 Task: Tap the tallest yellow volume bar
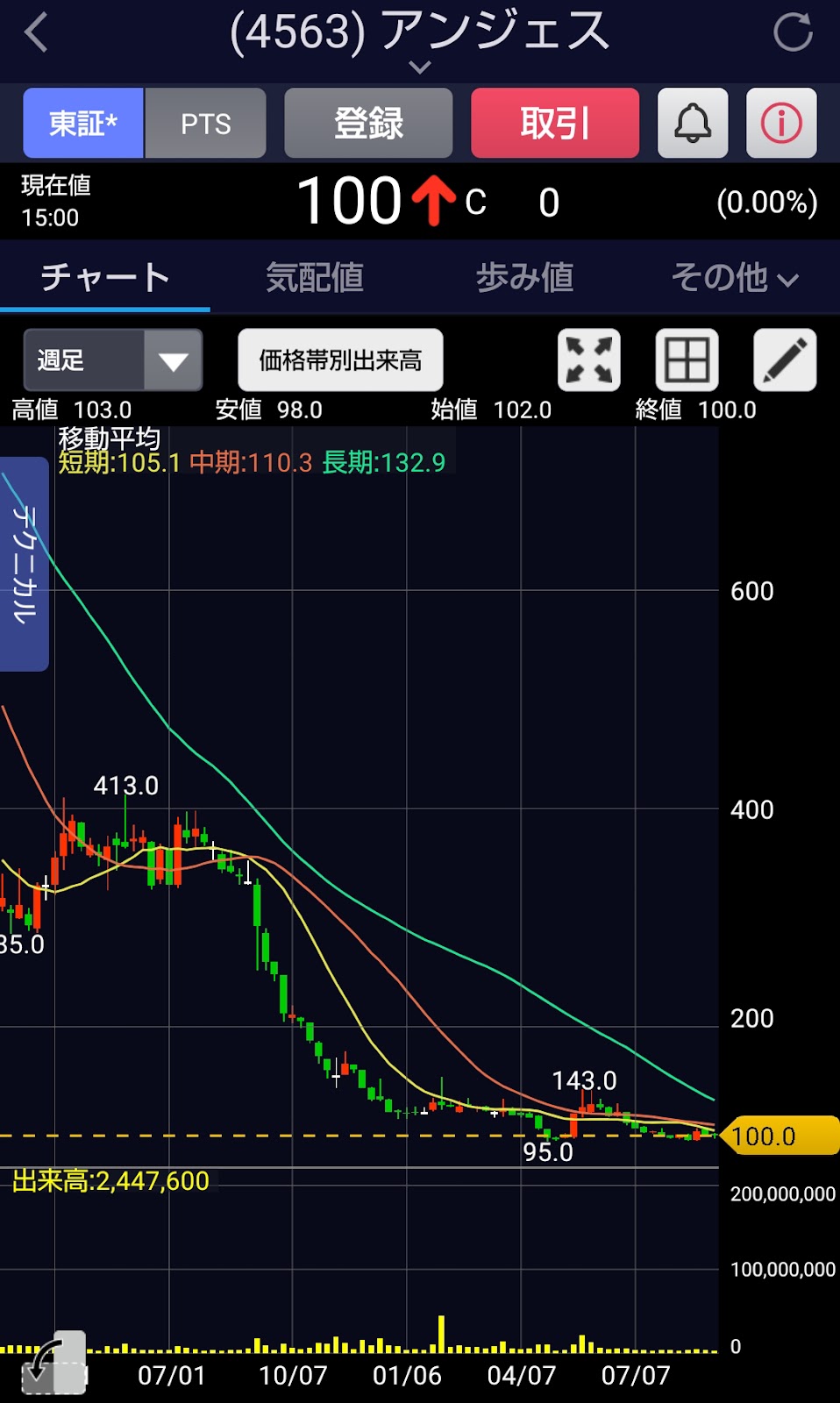(x=441, y=1334)
